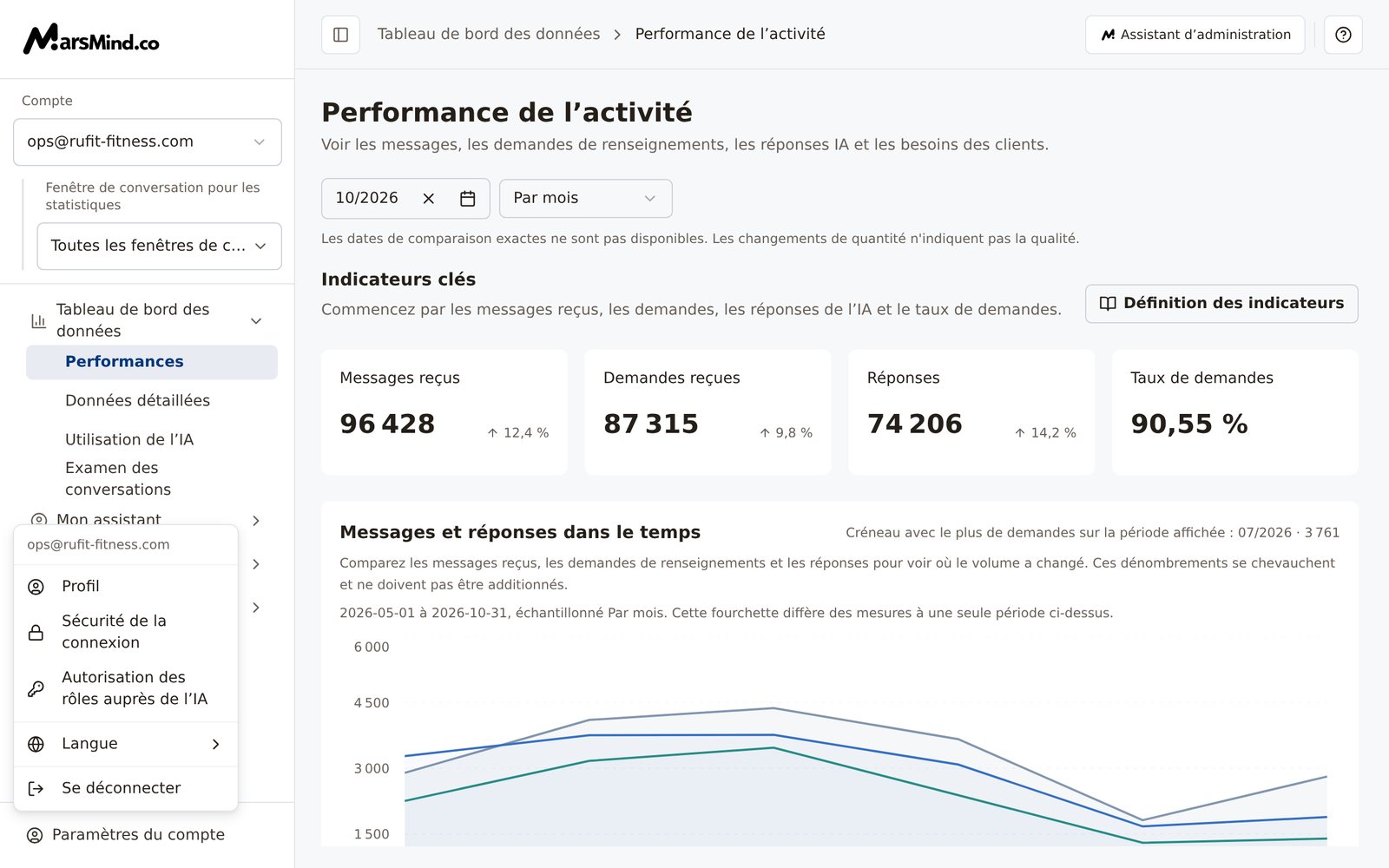This screenshot has width=1389, height=868.
Task: Click the Taux de demandes 90,55 % value
Action: 1189,424
